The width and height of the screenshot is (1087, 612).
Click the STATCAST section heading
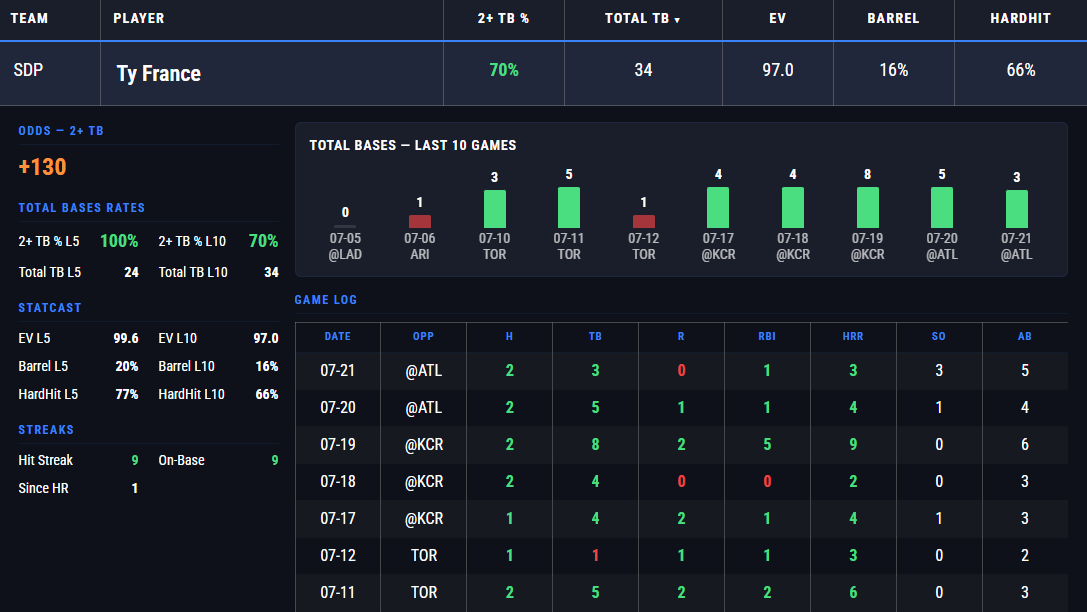click(50, 308)
